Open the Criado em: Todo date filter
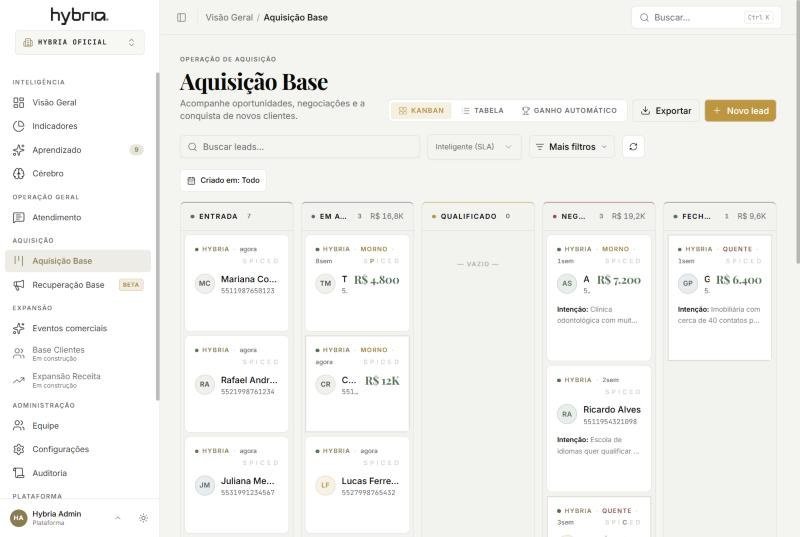 click(223, 181)
